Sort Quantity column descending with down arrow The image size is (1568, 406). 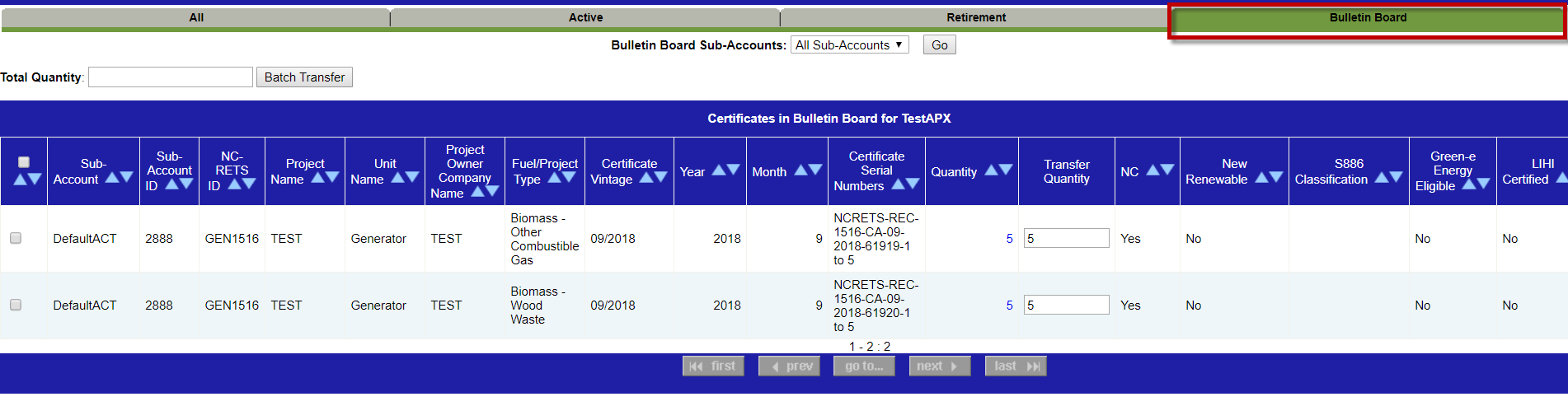pyautogui.click(x=1006, y=170)
